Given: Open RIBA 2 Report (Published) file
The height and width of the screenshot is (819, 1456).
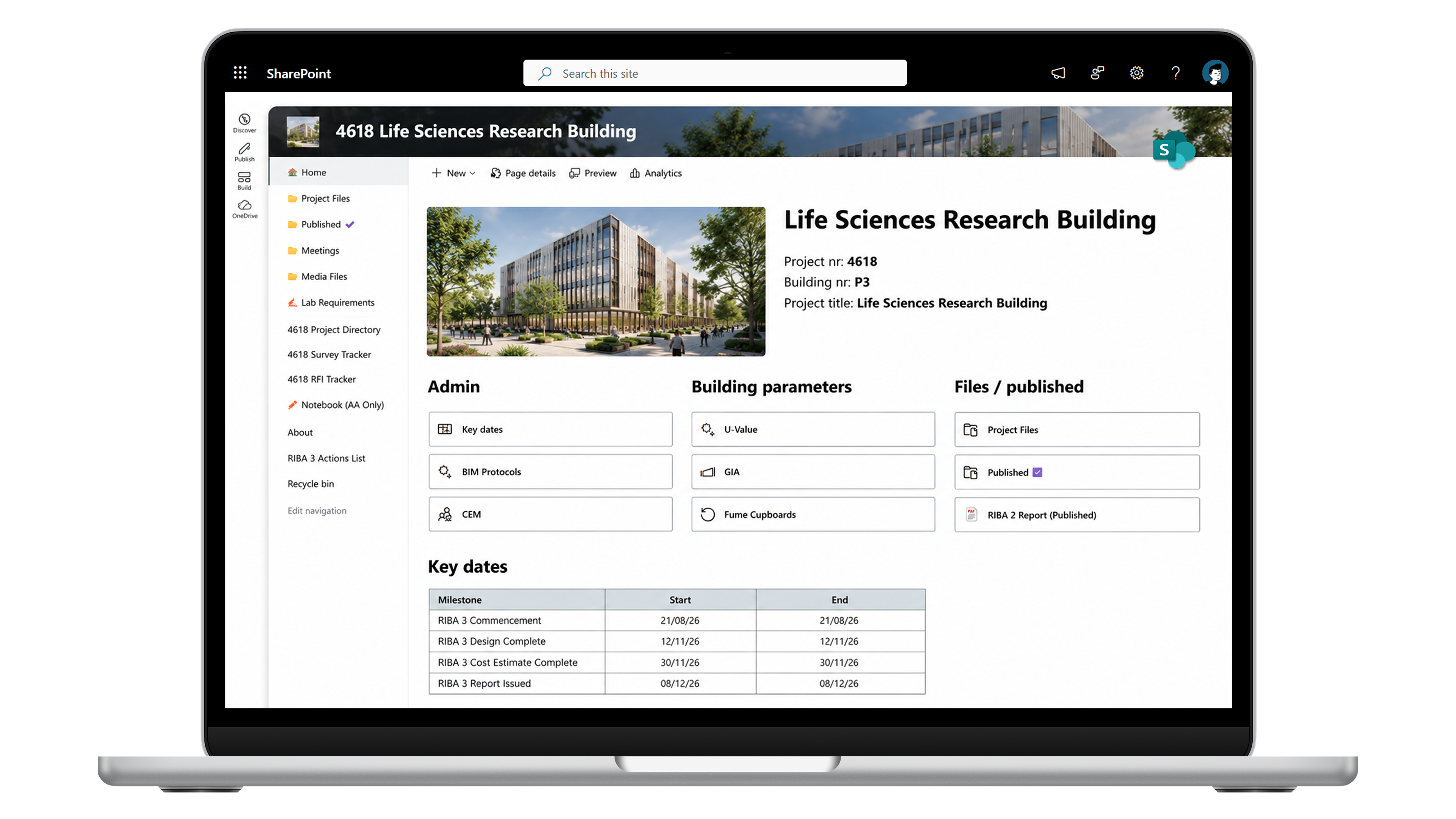Looking at the screenshot, I should click(1077, 515).
